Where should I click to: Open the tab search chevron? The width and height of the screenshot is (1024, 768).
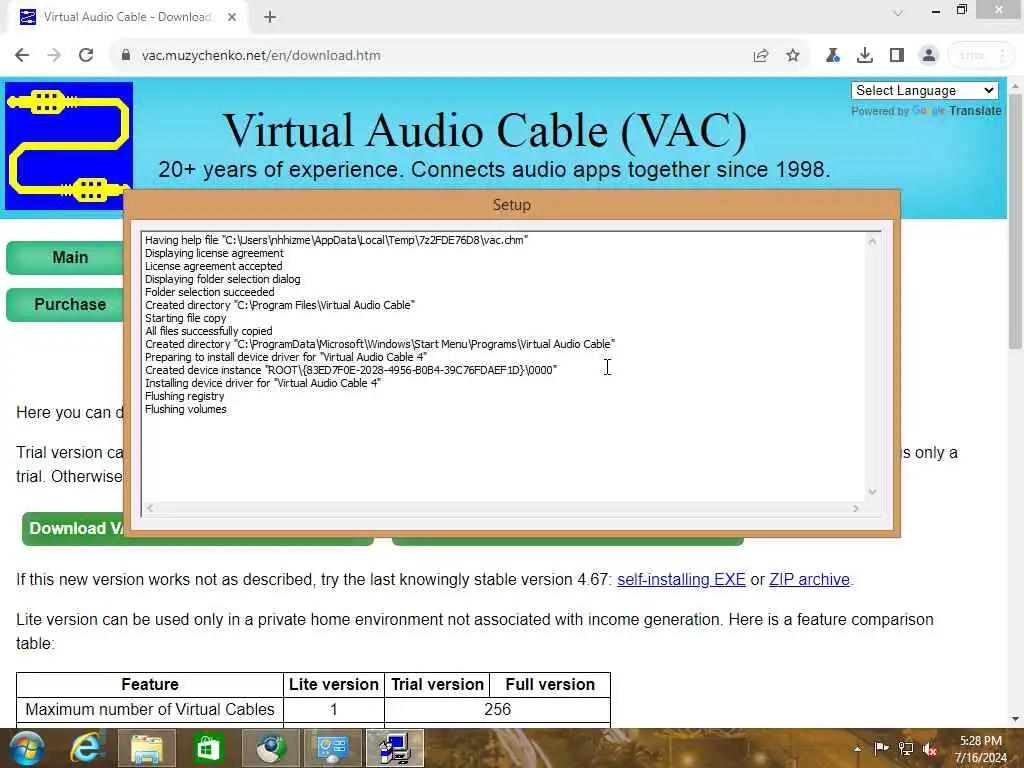tap(898, 12)
